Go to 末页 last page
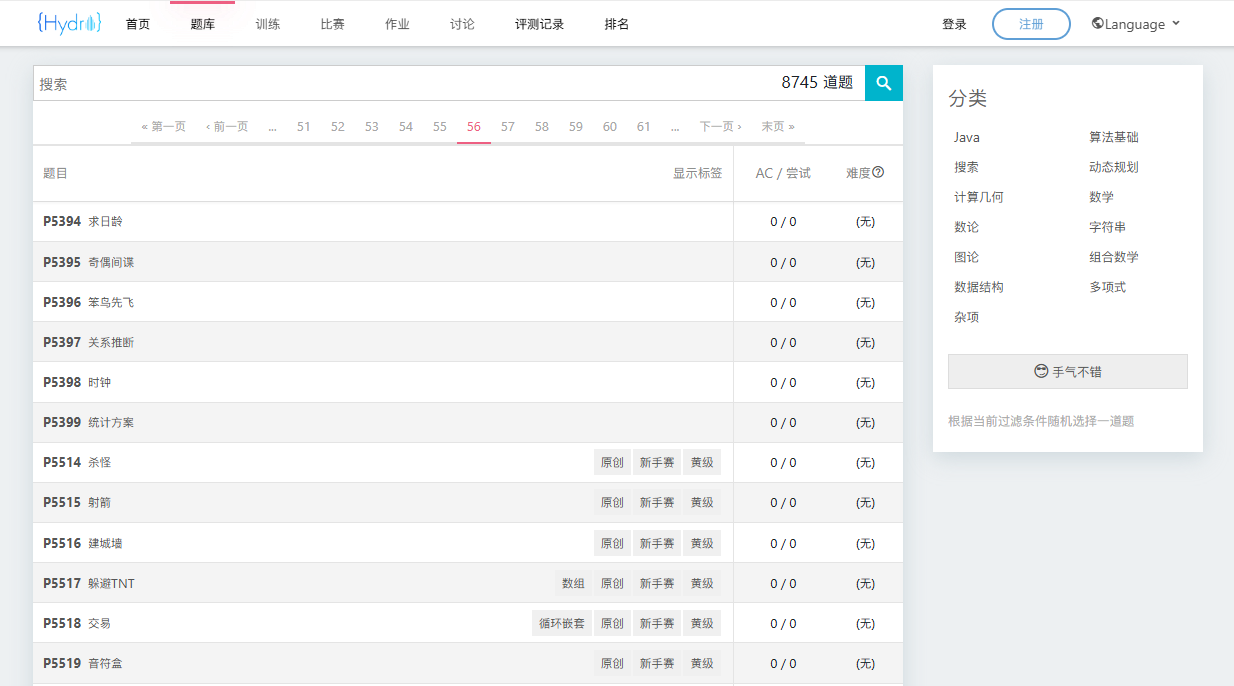The height and width of the screenshot is (686, 1234). pos(777,126)
